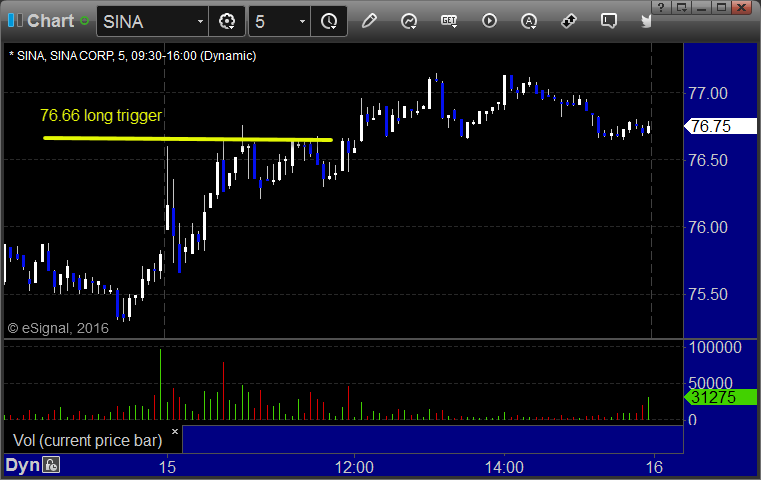Click the trade ticket arrows icon
This screenshot has width=761, height=480.
[x=569, y=21]
